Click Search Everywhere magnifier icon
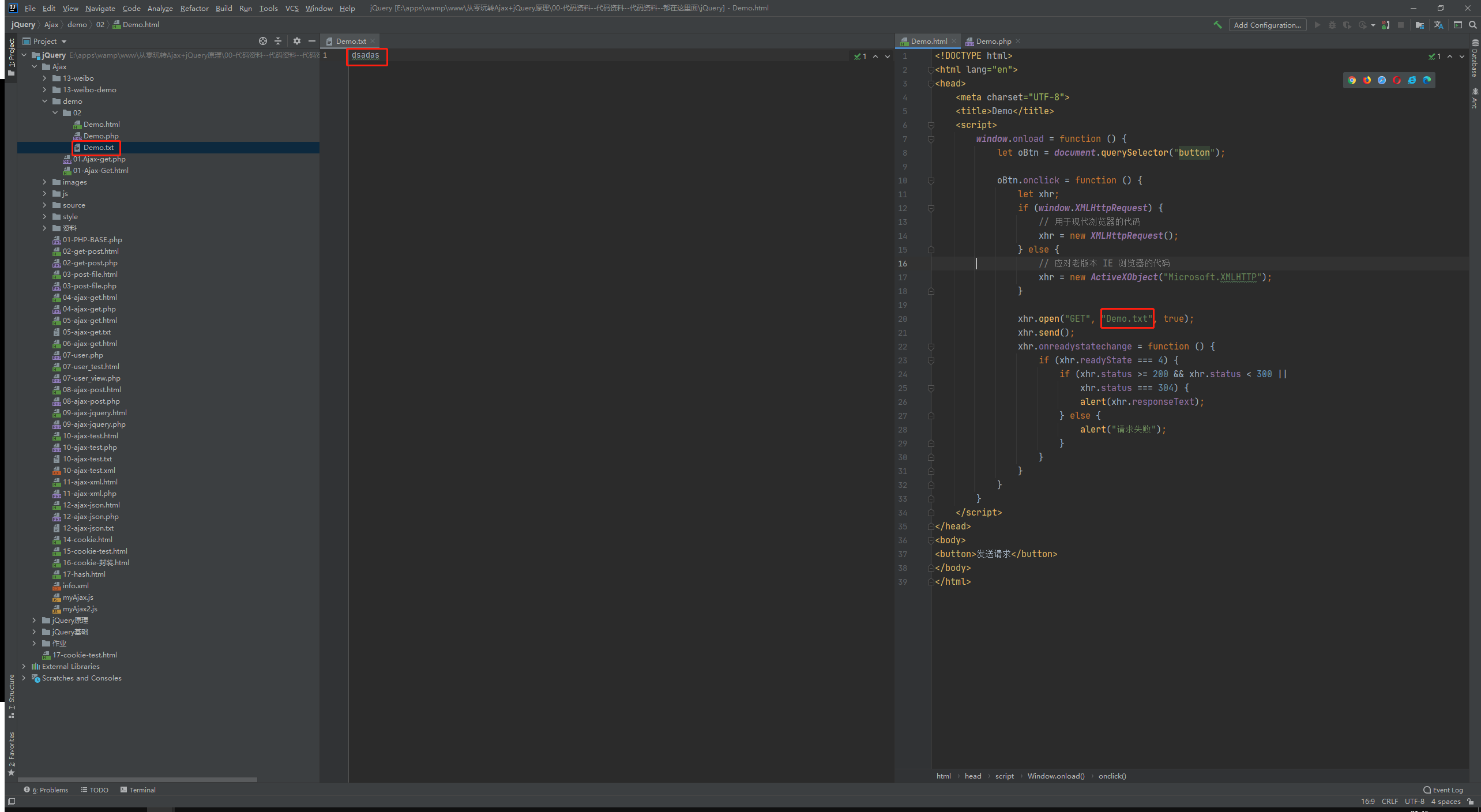The height and width of the screenshot is (812, 1481). [x=1472, y=25]
